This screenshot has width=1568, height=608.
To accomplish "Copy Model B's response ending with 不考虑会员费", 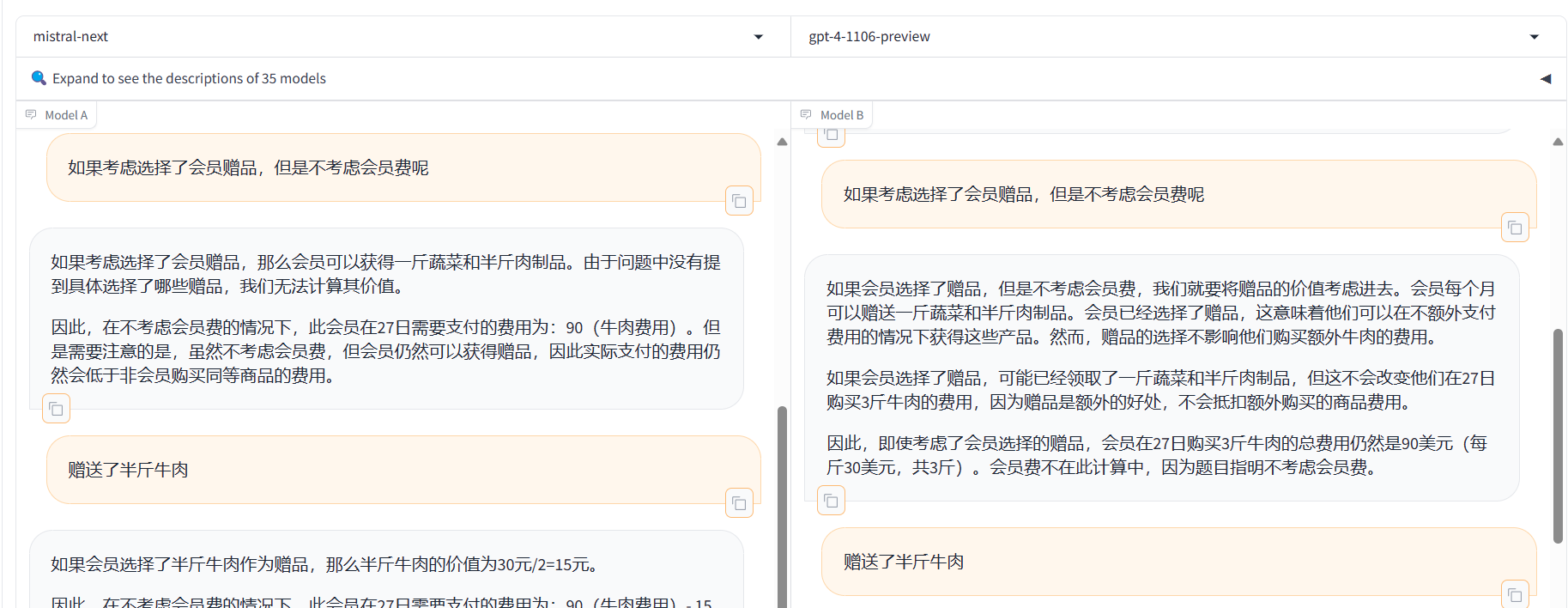I will (831, 501).
